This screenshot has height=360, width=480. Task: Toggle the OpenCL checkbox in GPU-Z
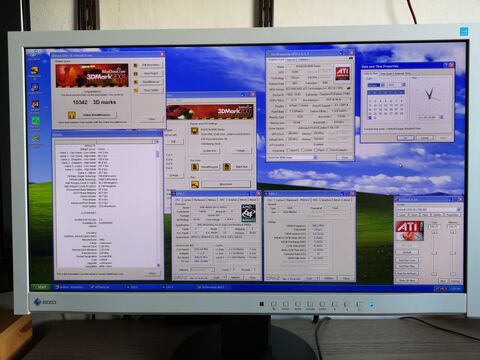[x=289, y=150]
